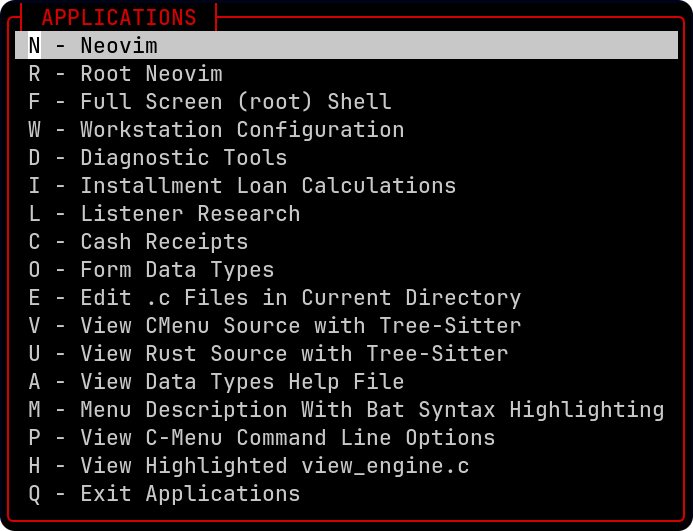Select the Neovim menu entry
This screenshot has width=693, height=531.
coord(118,46)
